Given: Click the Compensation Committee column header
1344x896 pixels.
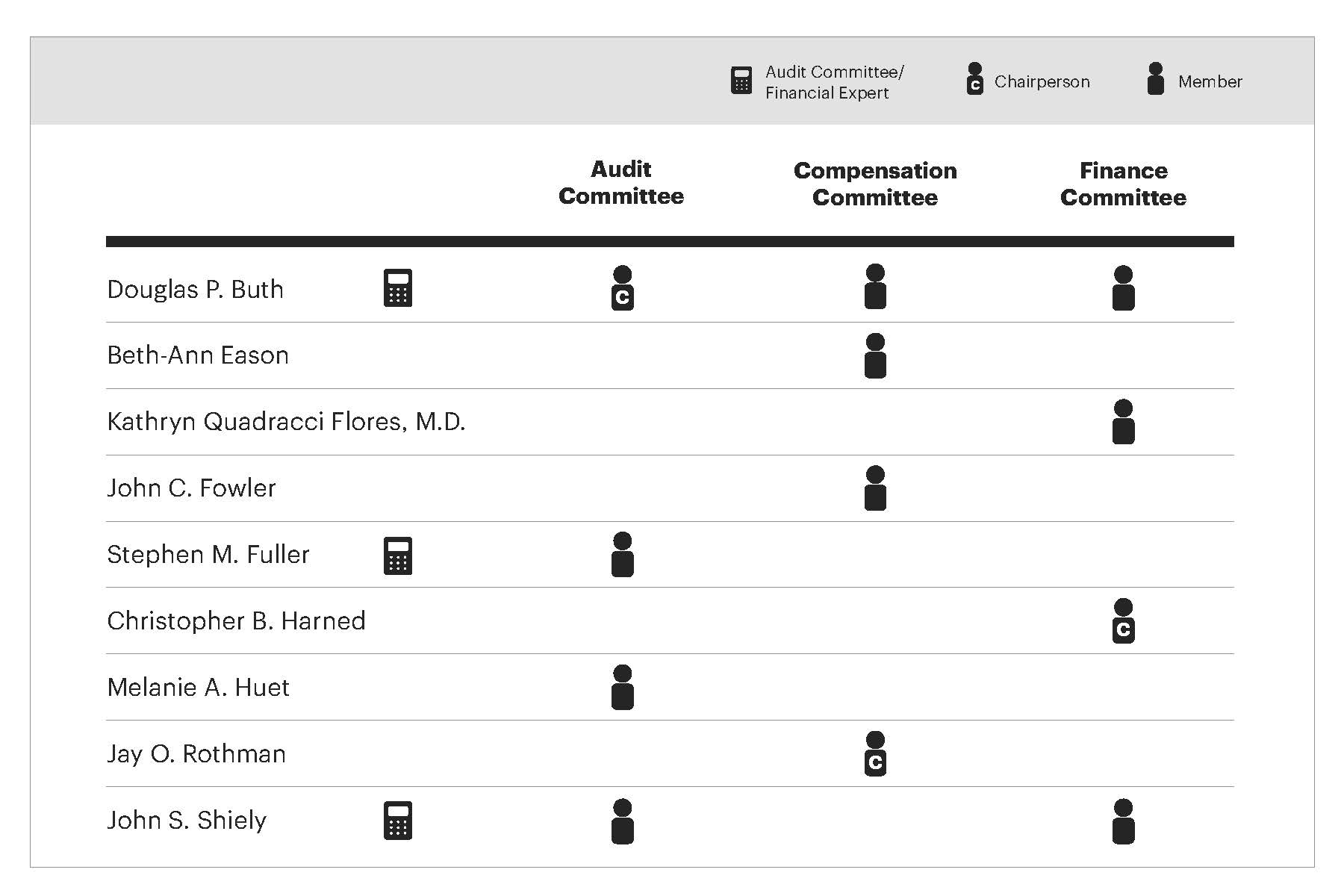Looking at the screenshot, I should pos(875,184).
